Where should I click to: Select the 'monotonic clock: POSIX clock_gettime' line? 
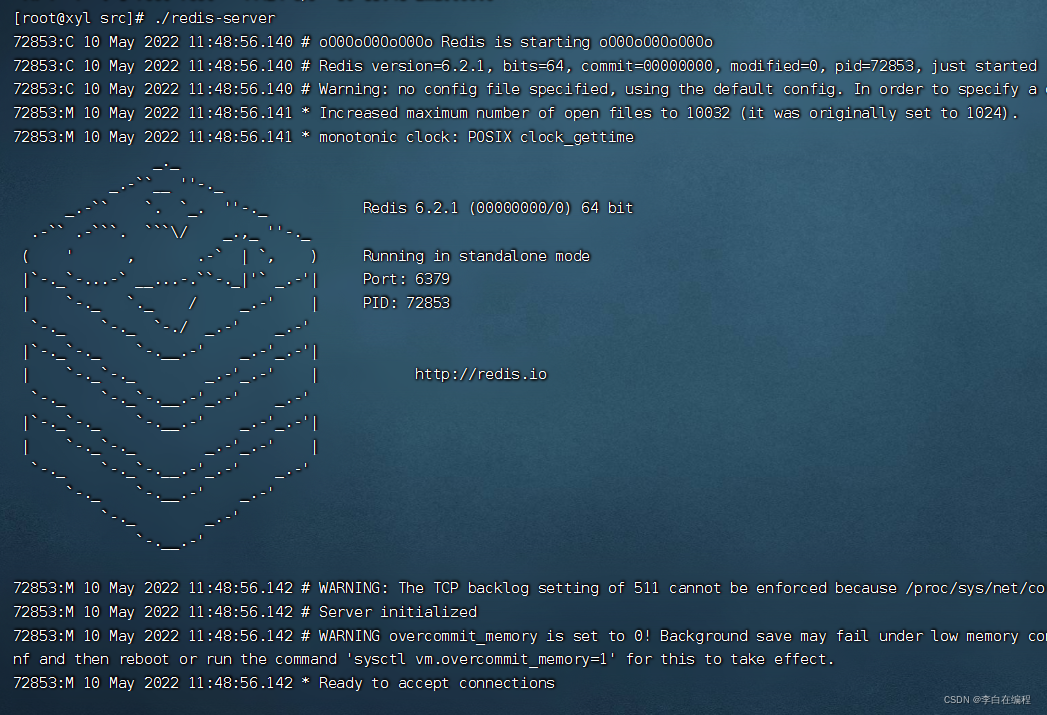click(323, 137)
